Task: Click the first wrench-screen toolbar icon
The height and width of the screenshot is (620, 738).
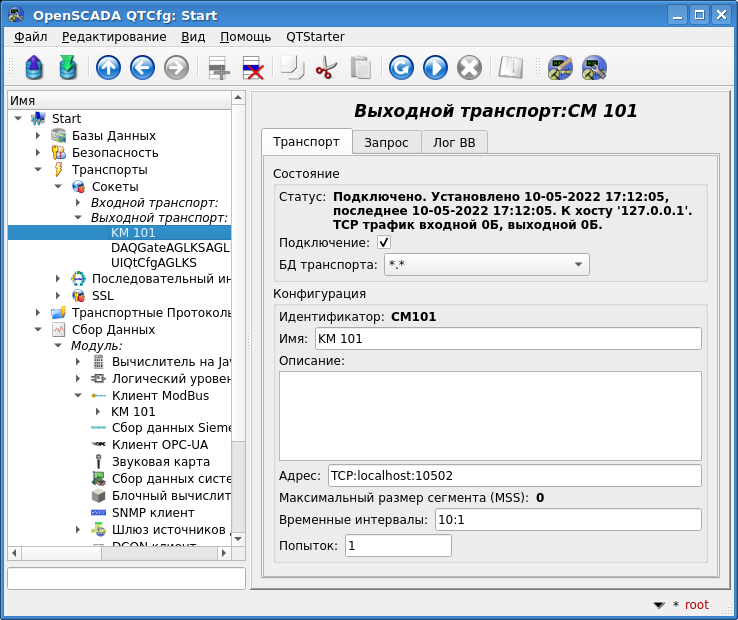Action: coord(560,67)
